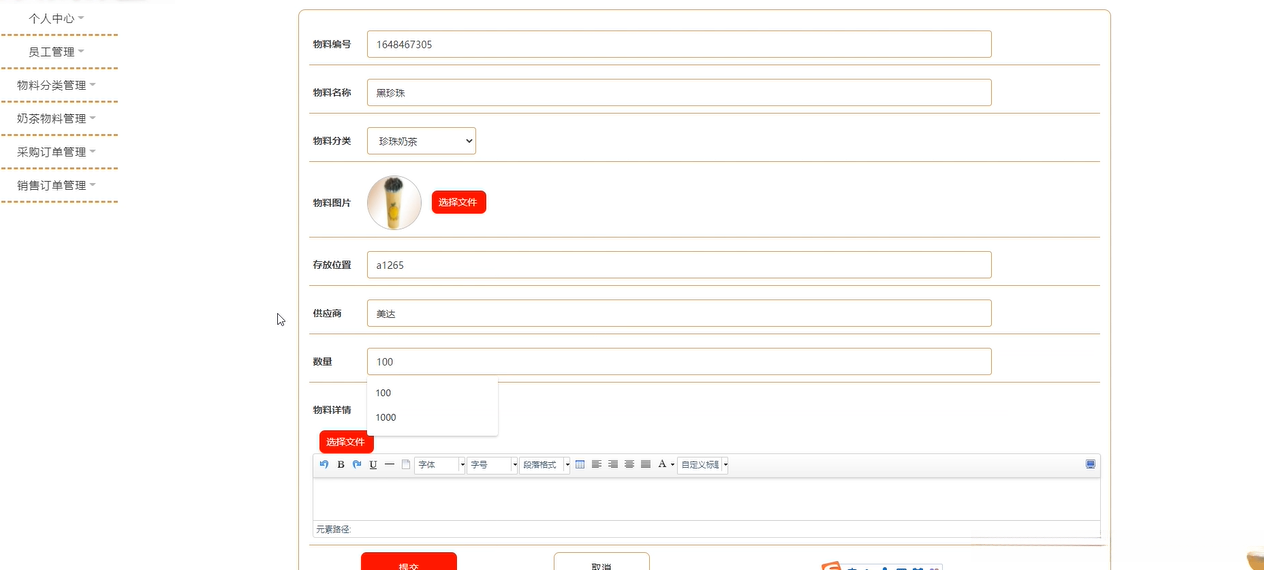Click the undo icon in editor toolbar
This screenshot has height=570, width=1264.
tap(324, 464)
